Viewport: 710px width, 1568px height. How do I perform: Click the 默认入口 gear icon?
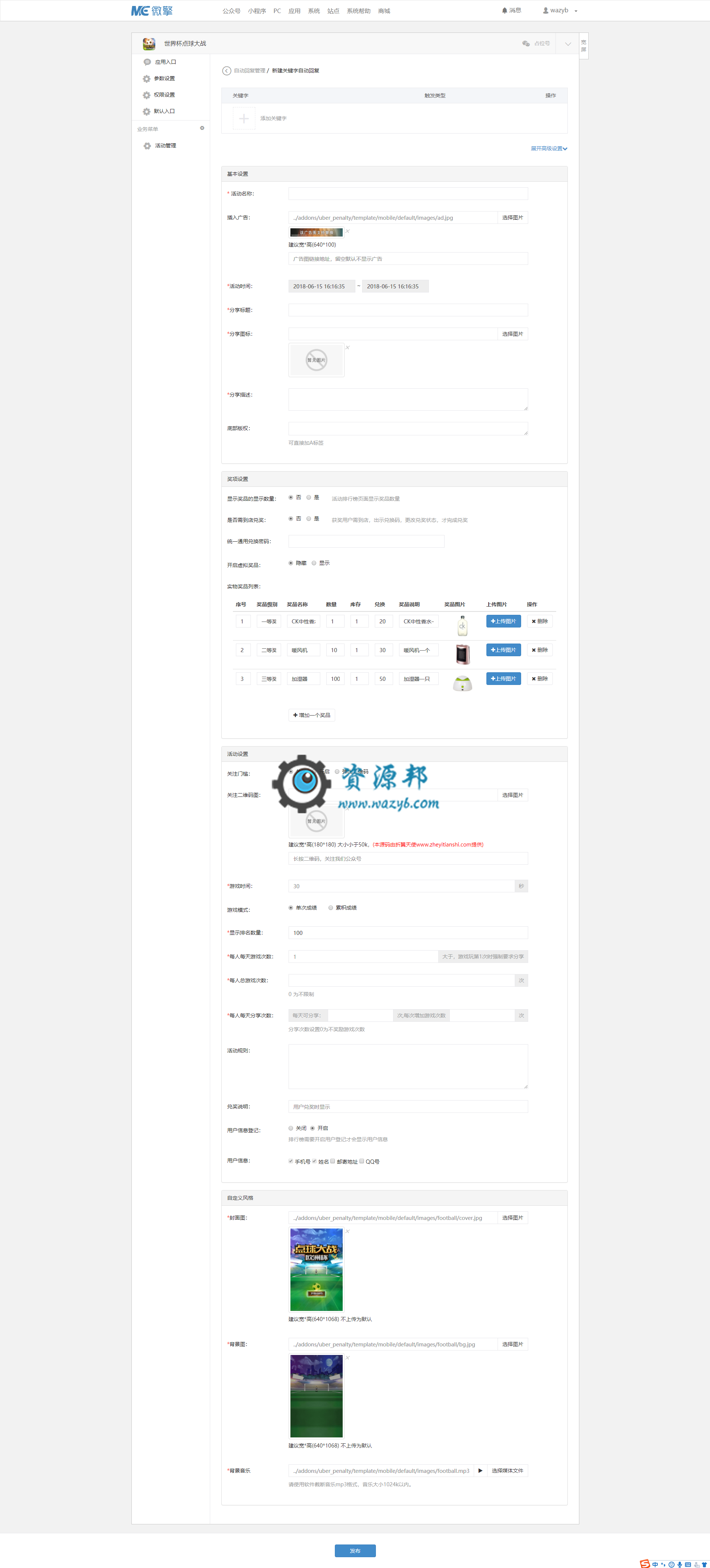pyautogui.click(x=147, y=112)
